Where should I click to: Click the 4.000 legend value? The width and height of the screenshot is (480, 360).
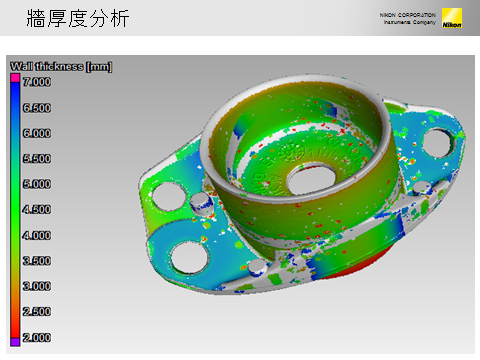click(x=37, y=235)
